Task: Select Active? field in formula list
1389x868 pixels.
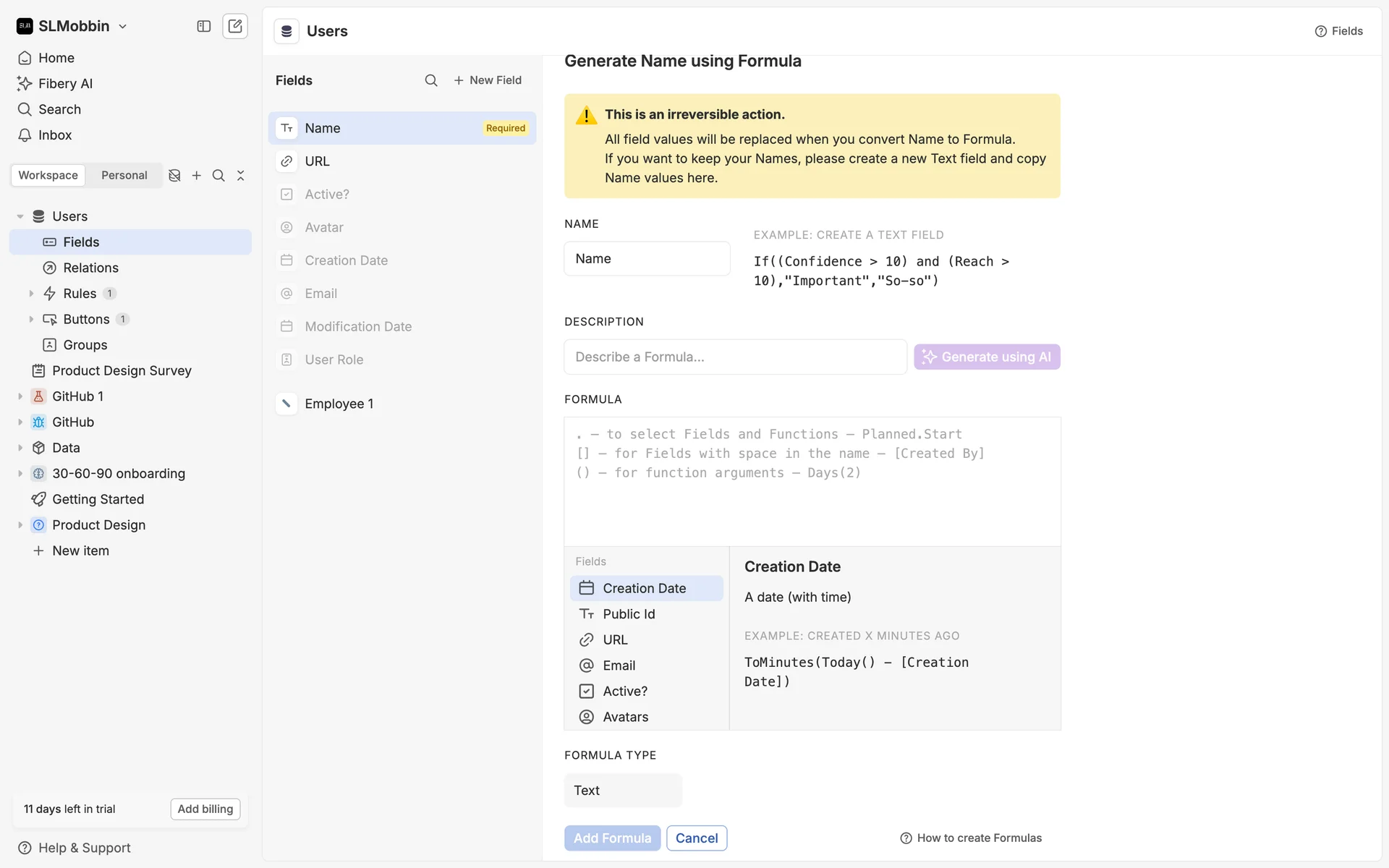Action: 625,691
